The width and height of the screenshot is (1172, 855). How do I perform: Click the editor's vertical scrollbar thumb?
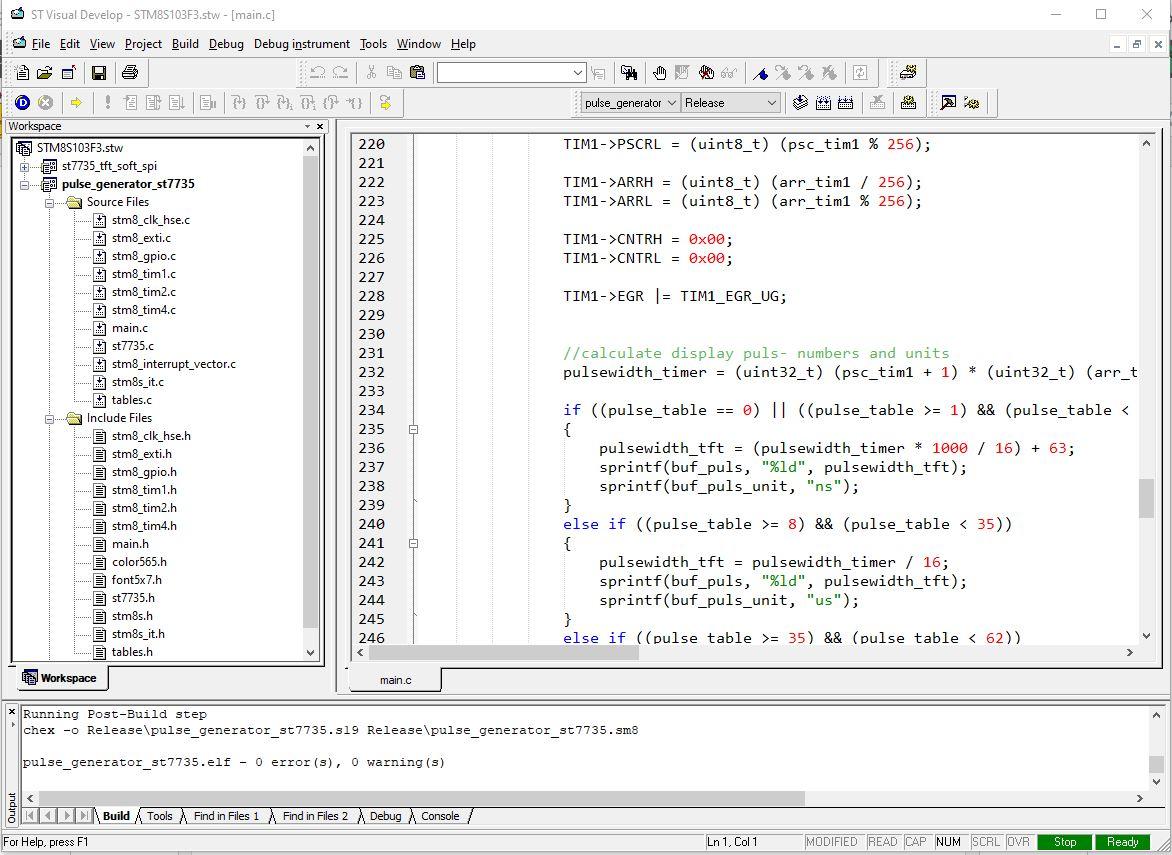1146,498
